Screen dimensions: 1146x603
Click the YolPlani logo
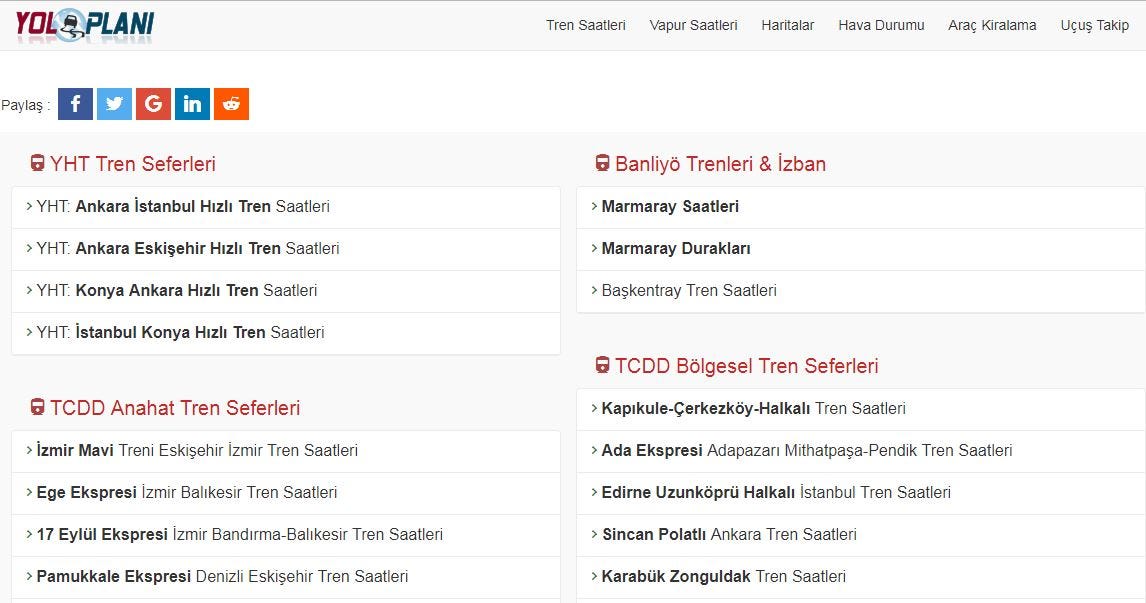point(83,23)
